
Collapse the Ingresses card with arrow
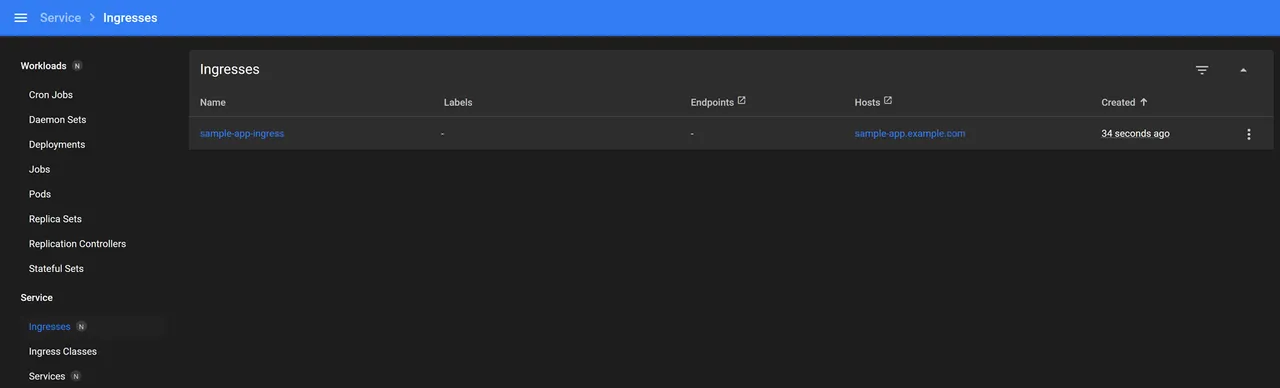point(1244,70)
